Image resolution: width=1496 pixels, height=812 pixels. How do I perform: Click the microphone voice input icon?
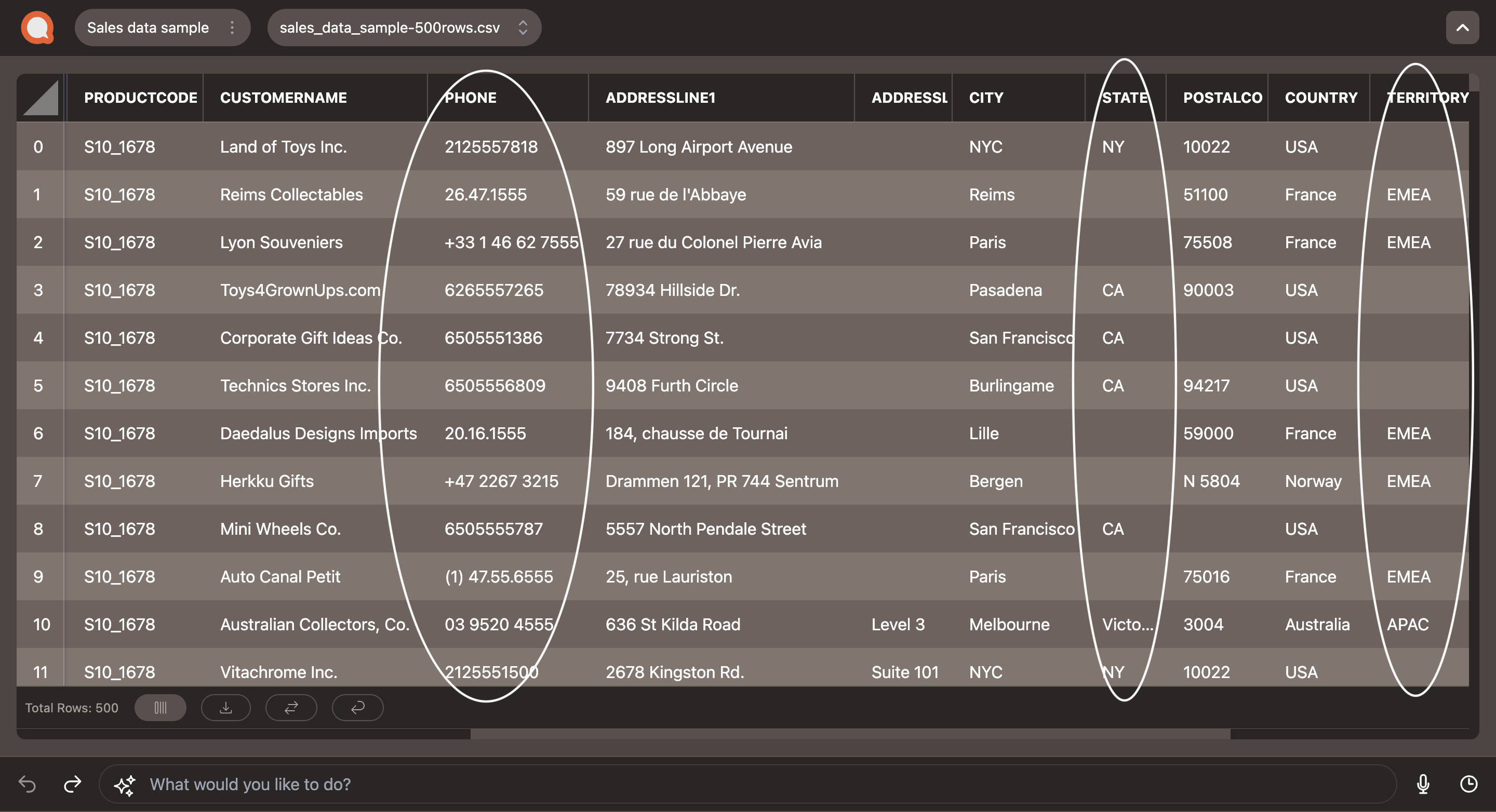(1423, 784)
